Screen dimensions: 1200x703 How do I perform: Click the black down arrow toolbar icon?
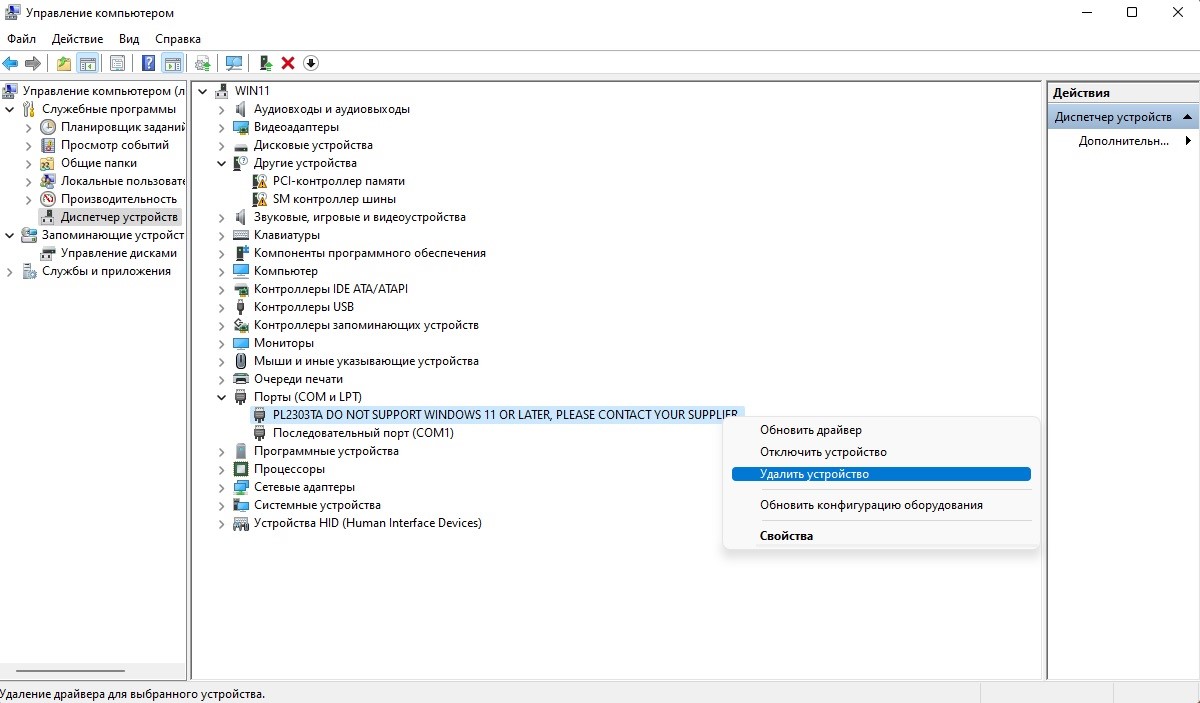(x=311, y=64)
